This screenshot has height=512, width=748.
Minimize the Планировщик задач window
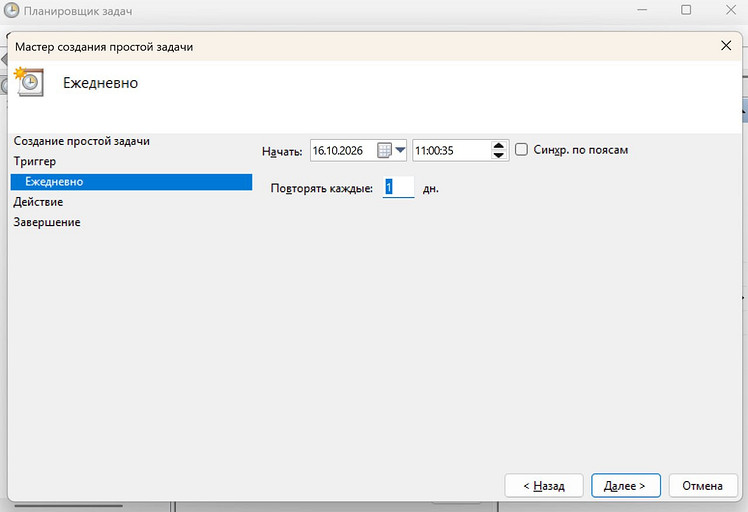click(642, 10)
